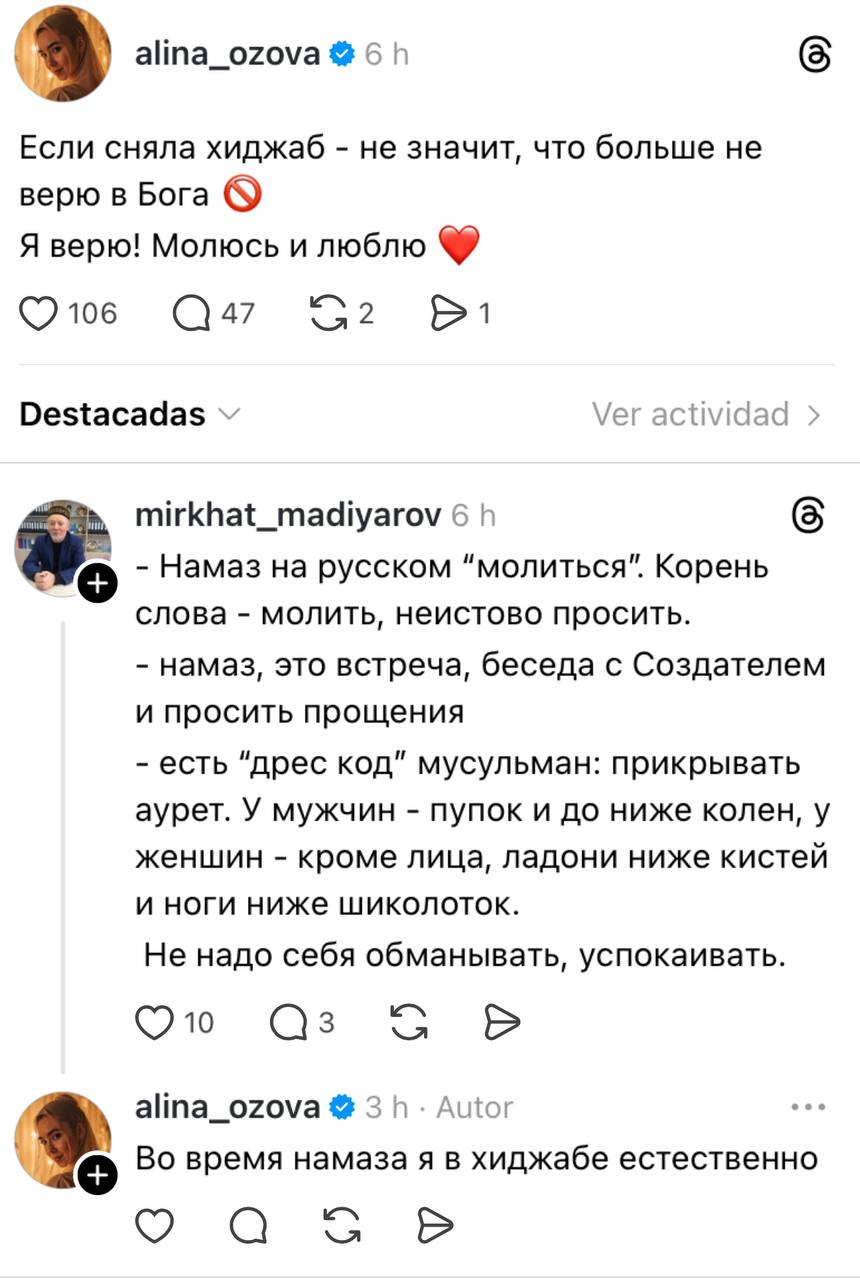Follow mirkhat_madiyarov via avatar plus badge
Viewport: 860px width, 1280px height.
(97, 583)
